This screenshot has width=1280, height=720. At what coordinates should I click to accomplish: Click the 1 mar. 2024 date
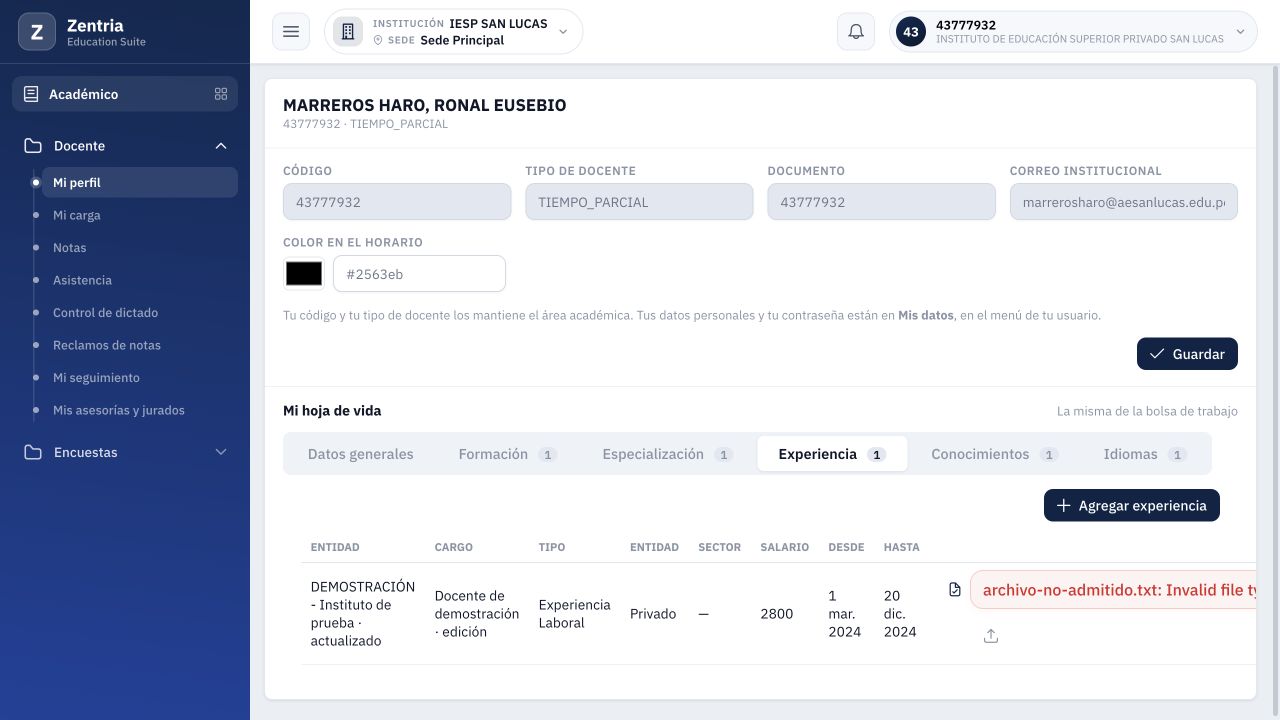845,614
